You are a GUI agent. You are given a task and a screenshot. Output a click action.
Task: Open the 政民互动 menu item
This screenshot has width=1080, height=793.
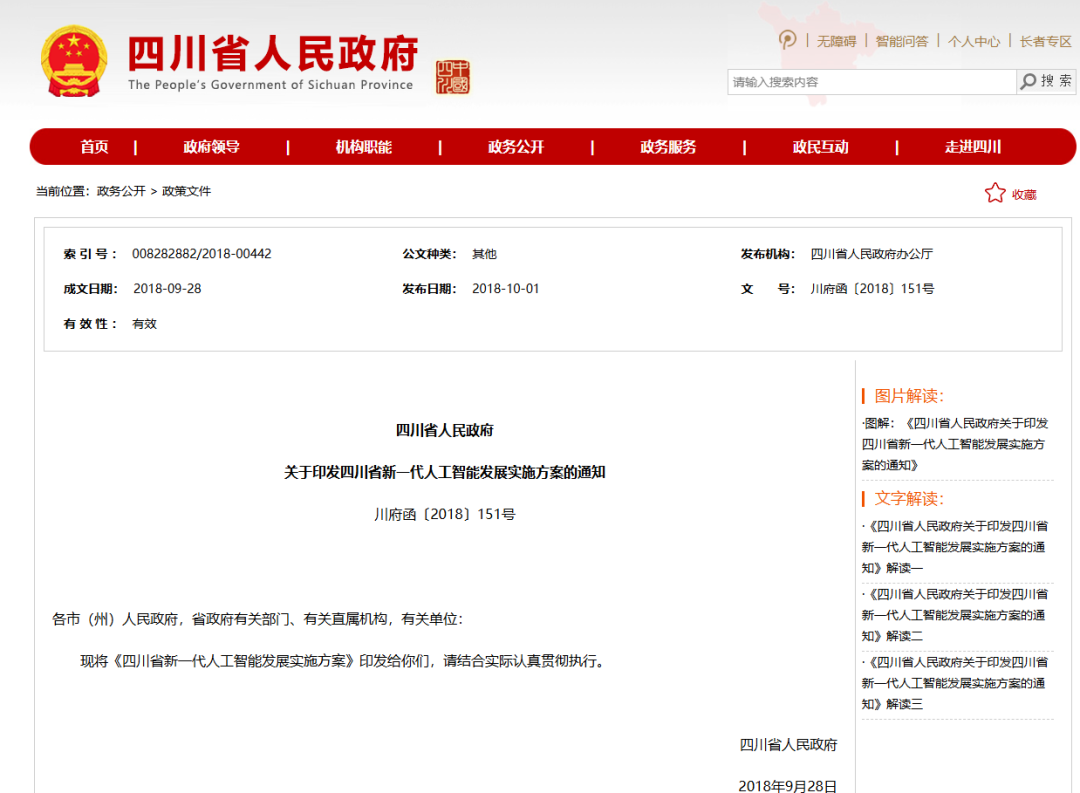click(820, 147)
